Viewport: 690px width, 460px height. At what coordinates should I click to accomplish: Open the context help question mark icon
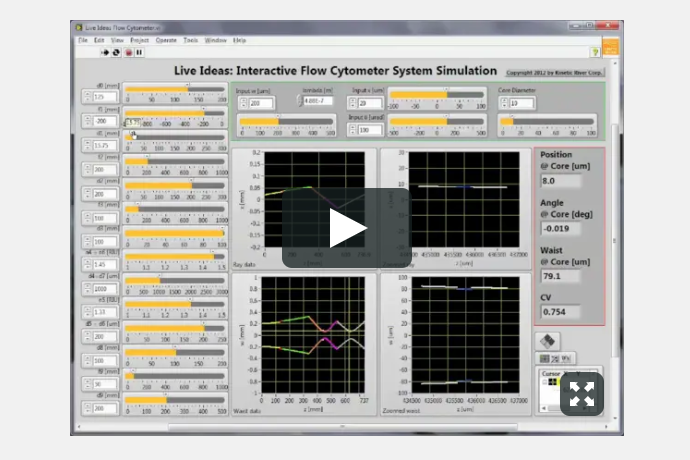click(x=595, y=50)
